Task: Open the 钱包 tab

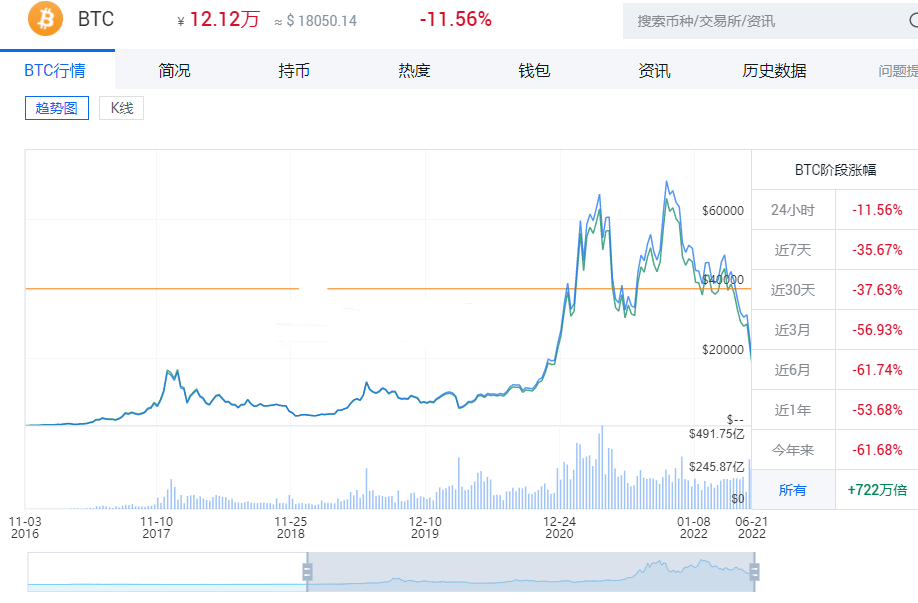Action: (x=534, y=71)
